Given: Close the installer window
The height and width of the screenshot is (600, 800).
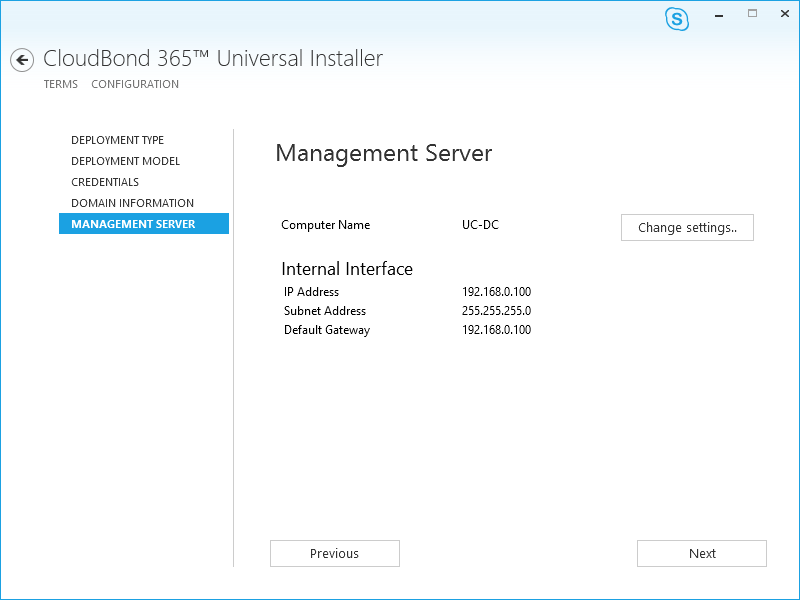Looking at the screenshot, I should [x=785, y=14].
